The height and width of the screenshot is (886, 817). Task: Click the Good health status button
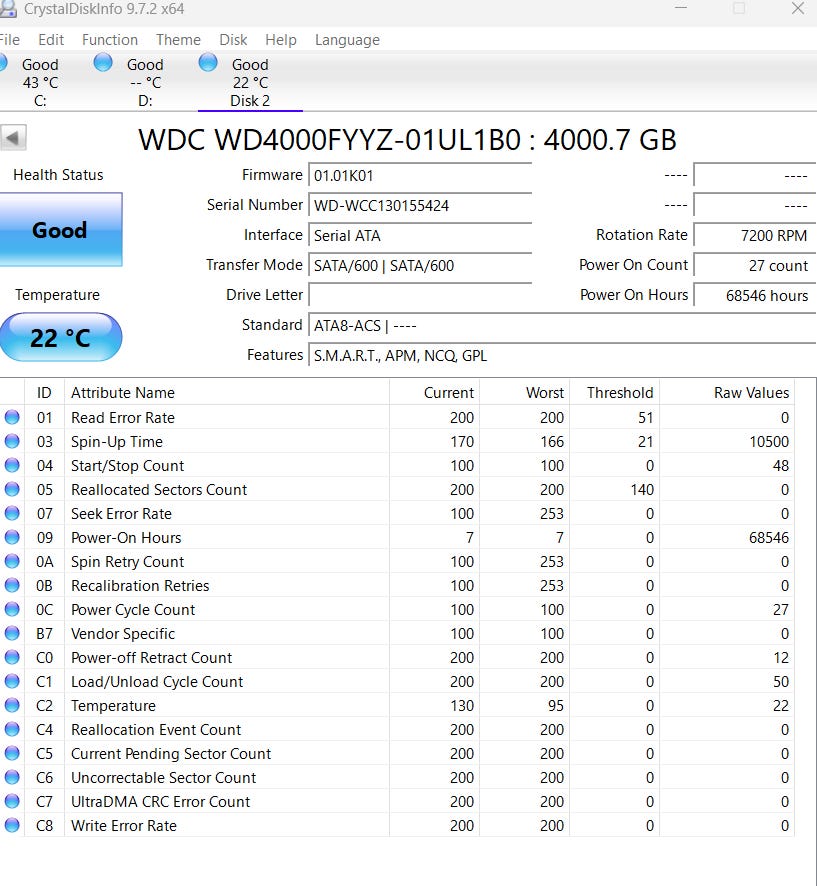pyautogui.click(x=60, y=230)
